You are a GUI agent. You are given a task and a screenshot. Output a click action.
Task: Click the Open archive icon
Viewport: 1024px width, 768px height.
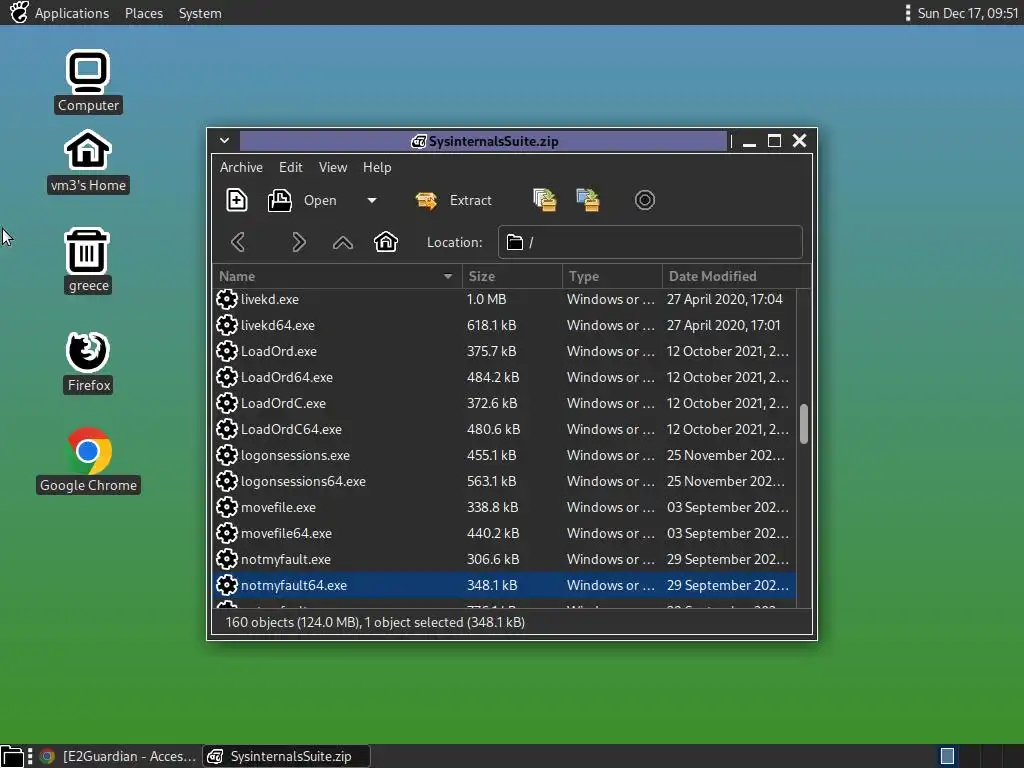click(280, 200)
